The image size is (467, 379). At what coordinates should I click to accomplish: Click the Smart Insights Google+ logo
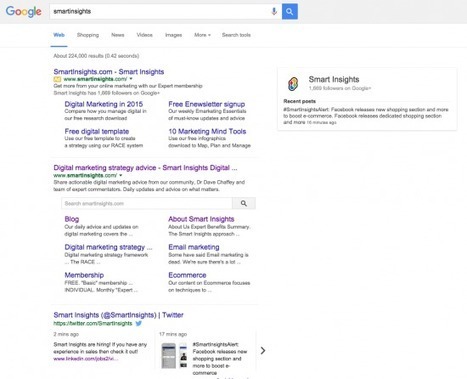(x=293, y=84)
